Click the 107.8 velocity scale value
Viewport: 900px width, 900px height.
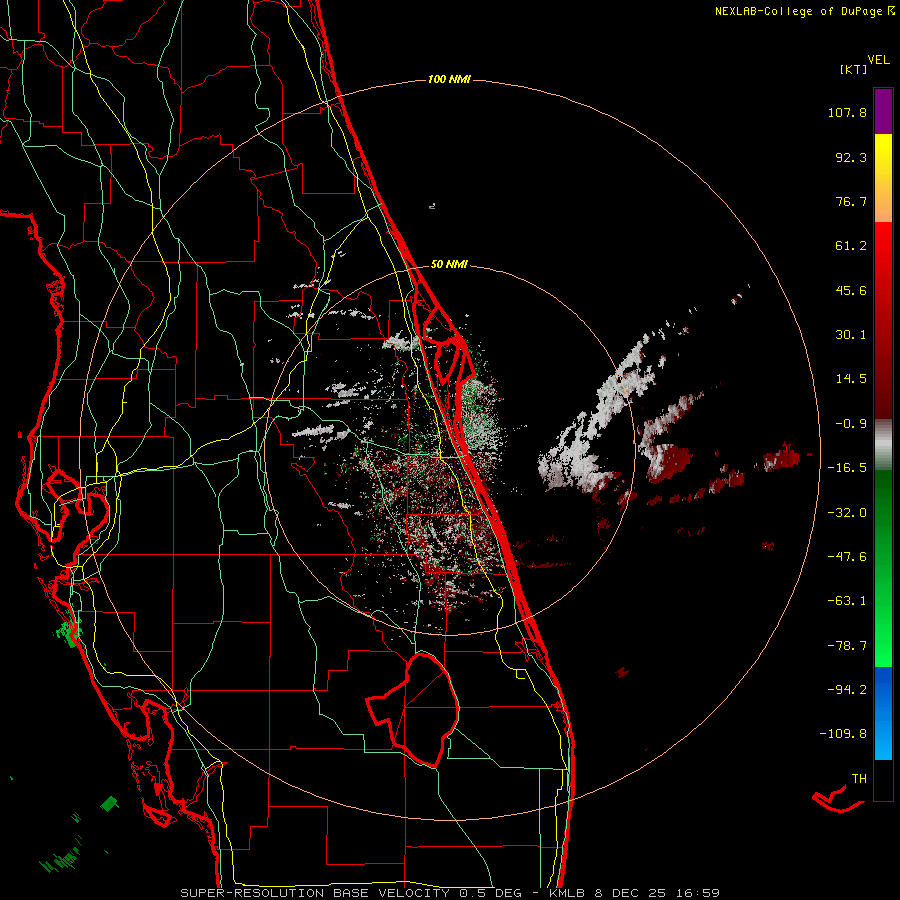click(x=847, y=112)
